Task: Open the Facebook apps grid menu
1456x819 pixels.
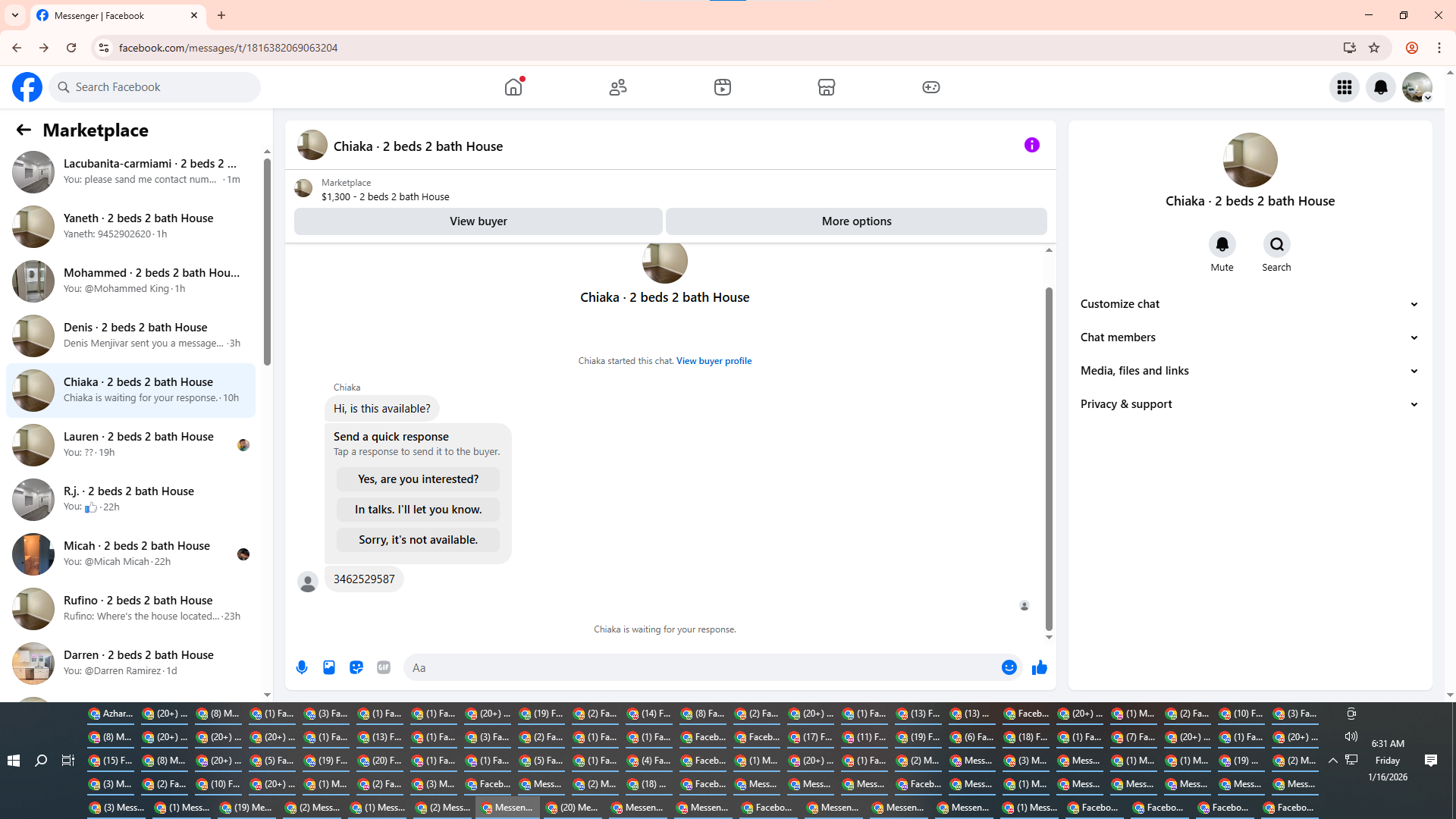Action: [1344, 87]
